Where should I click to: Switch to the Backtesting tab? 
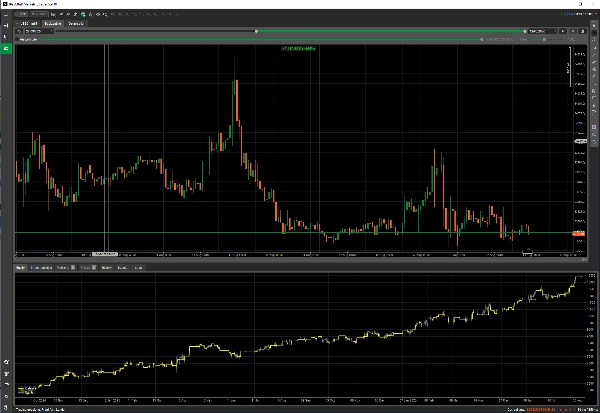pyautogui.click(x=53, y=24)
